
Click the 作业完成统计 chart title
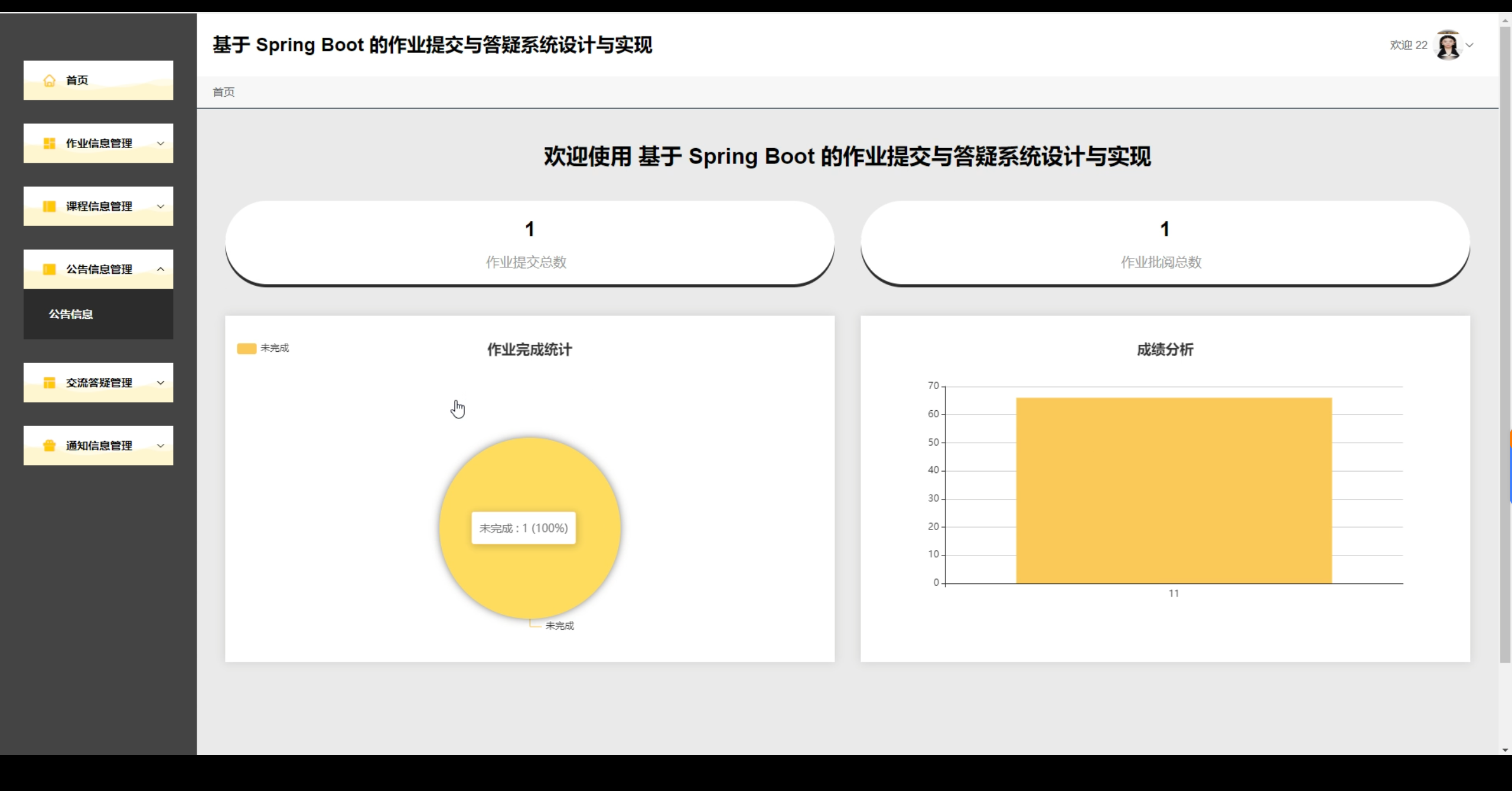coord(530,349)
